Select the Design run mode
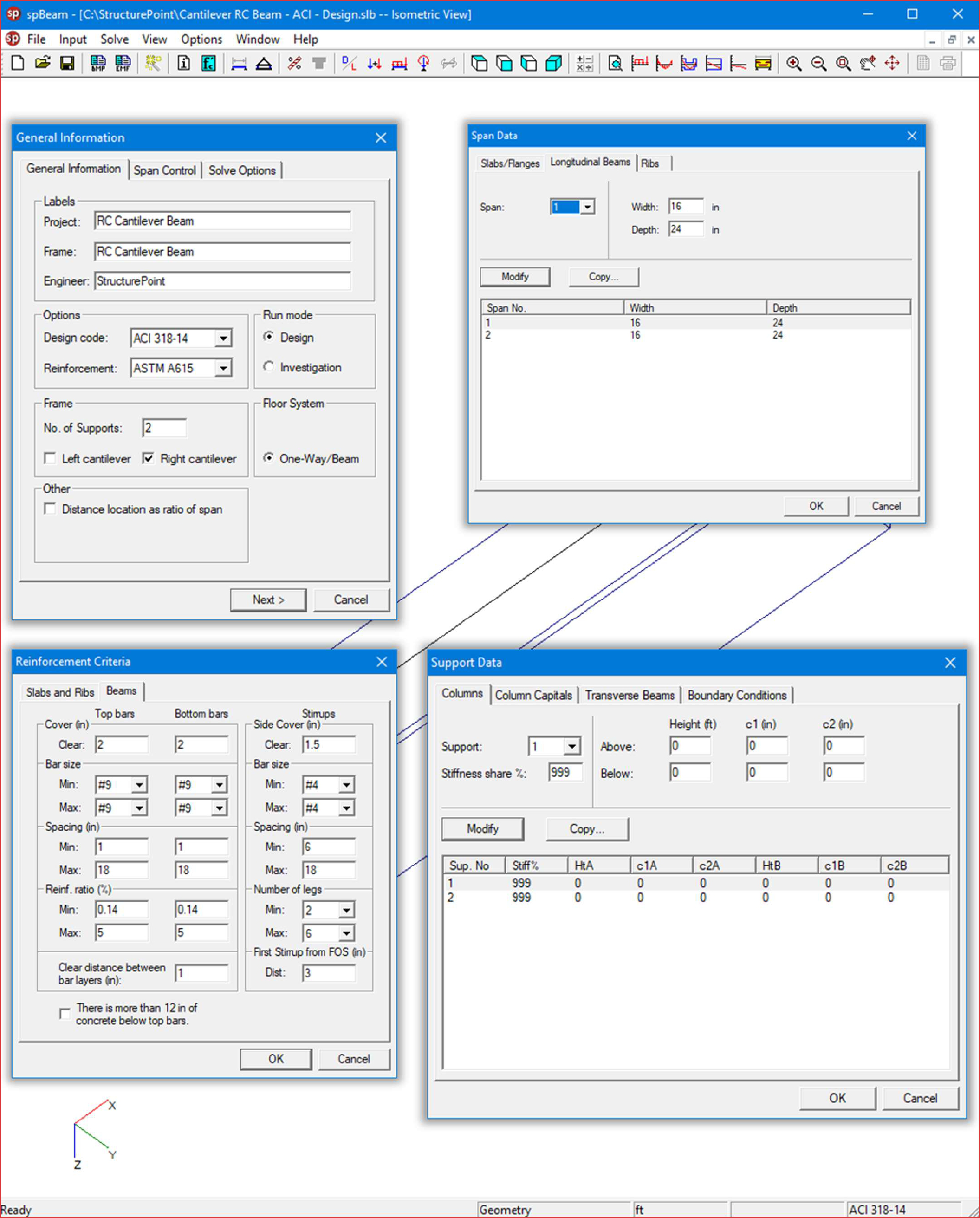The image size is (980, 1218). tap(269, 337)
